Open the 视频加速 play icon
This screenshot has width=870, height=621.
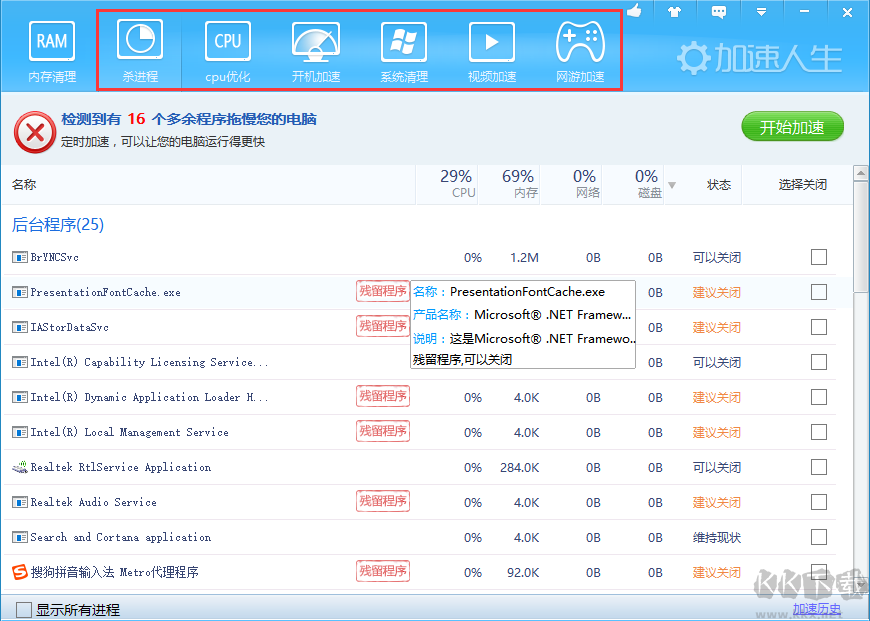point(492,51)
